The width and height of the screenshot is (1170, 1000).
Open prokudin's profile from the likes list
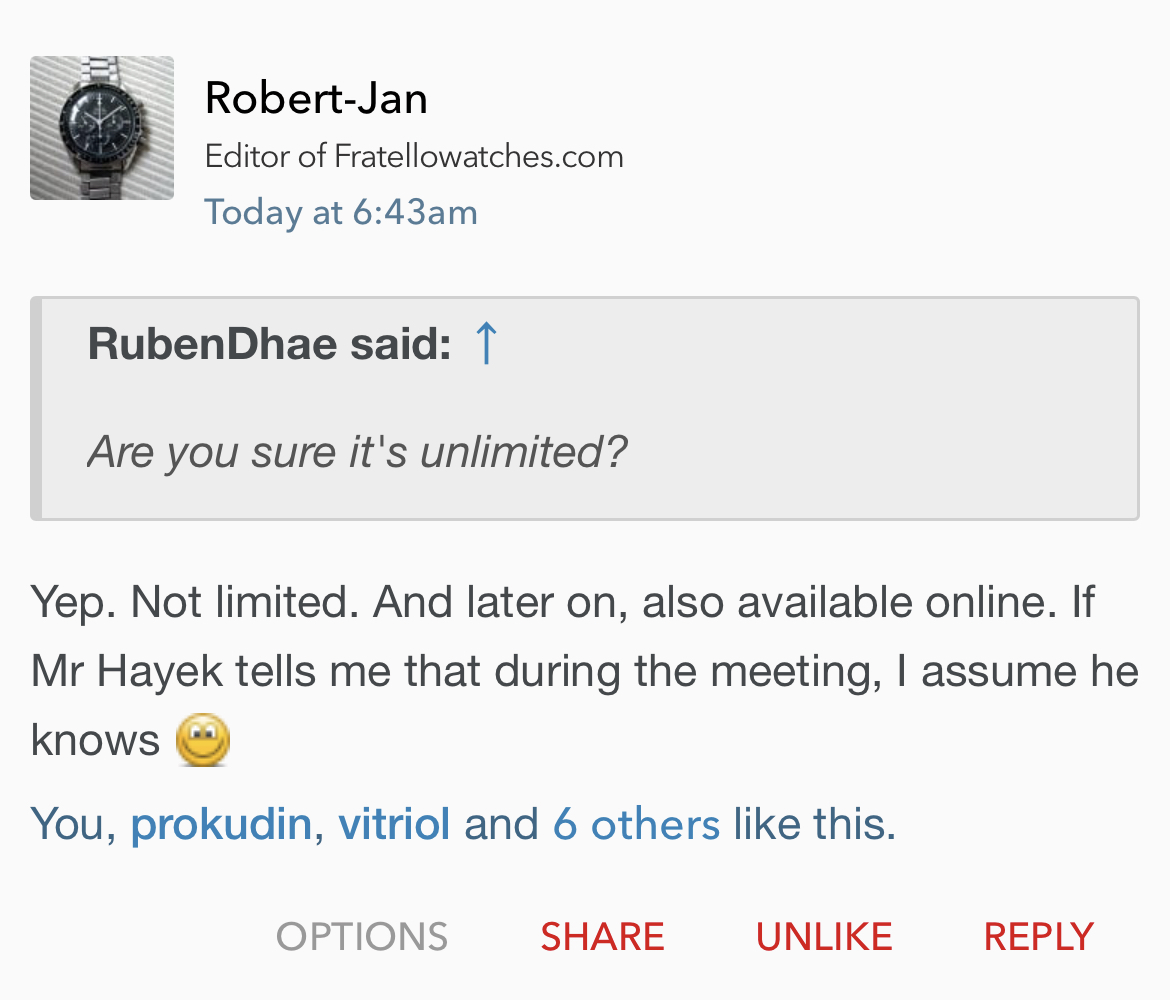(x=221, y=824)
